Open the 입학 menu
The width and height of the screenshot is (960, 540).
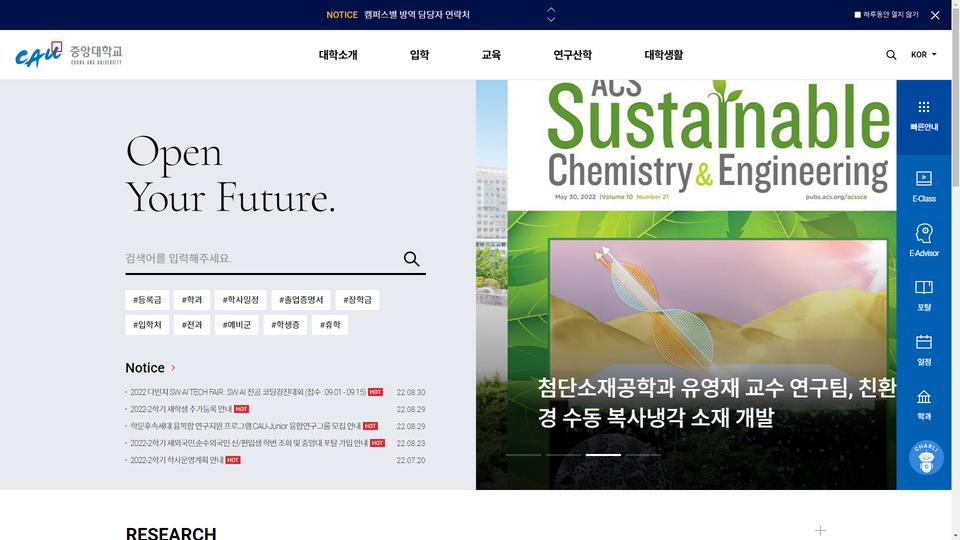(419, 54)
